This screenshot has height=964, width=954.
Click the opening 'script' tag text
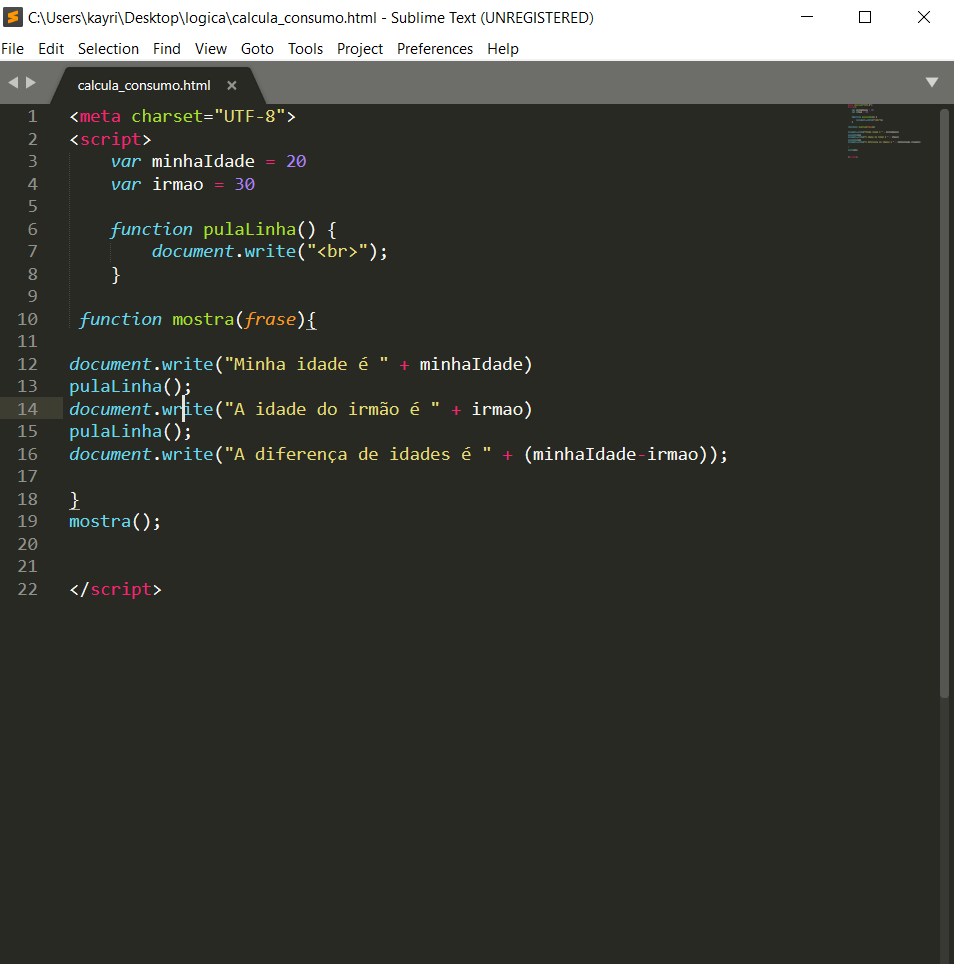(x=111, y=140)
